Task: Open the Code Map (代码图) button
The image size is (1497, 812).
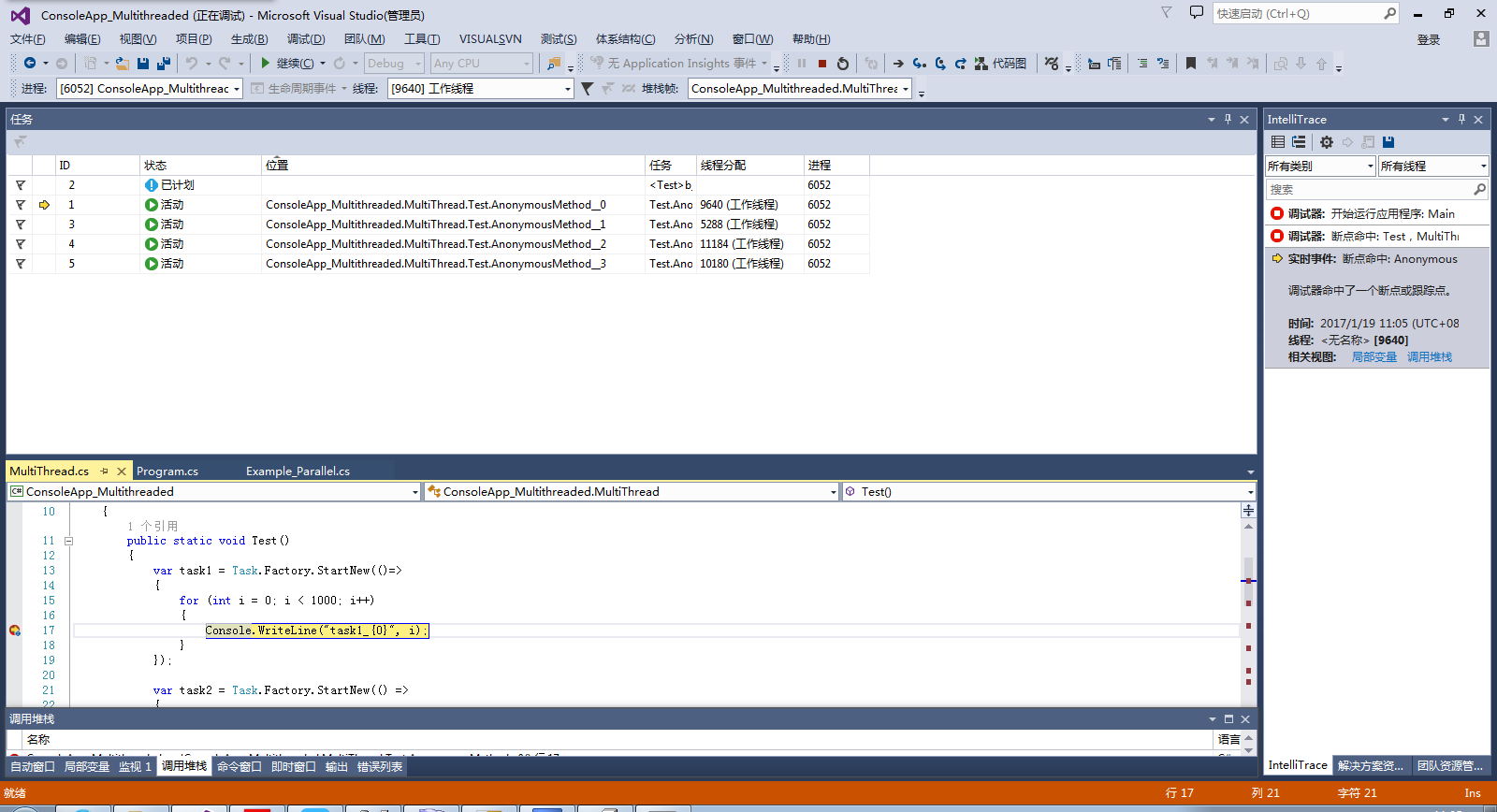Action: (1000, 64)
